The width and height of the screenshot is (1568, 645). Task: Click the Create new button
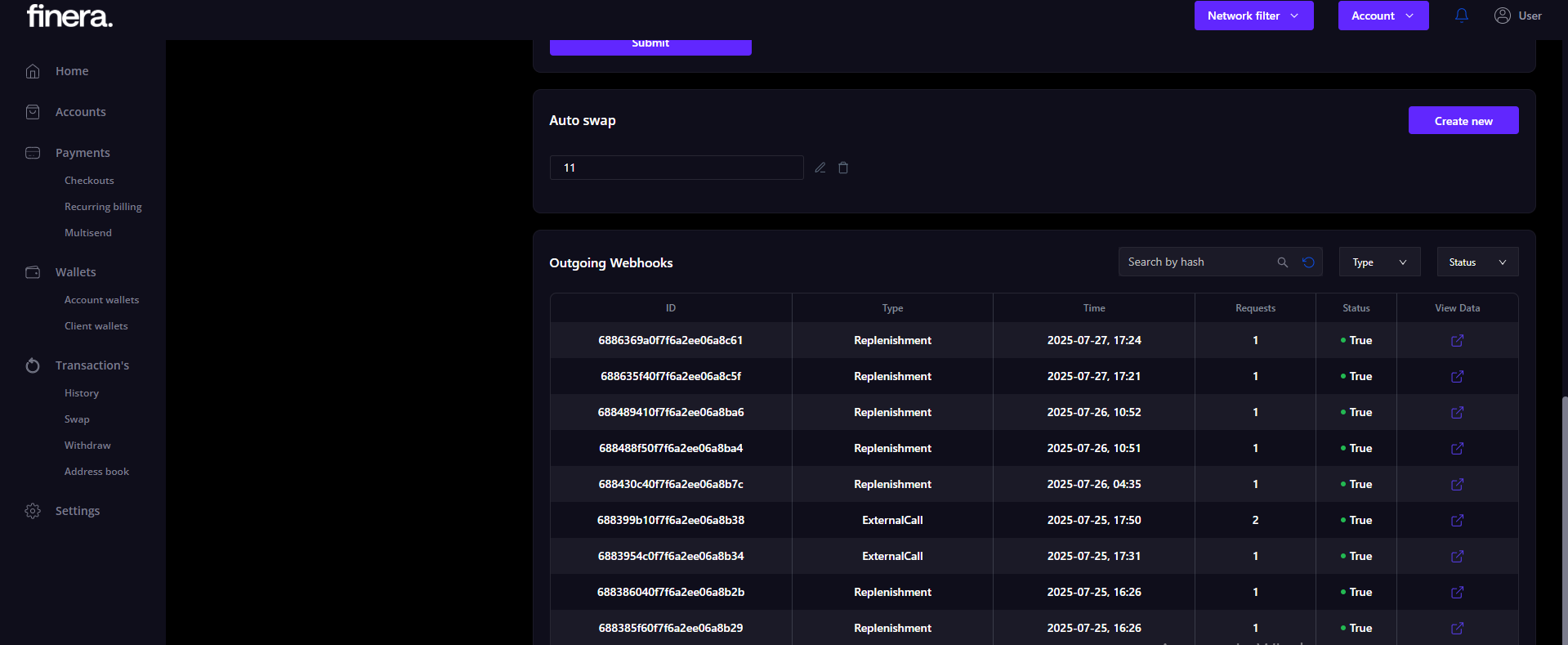click(1463, 121)
